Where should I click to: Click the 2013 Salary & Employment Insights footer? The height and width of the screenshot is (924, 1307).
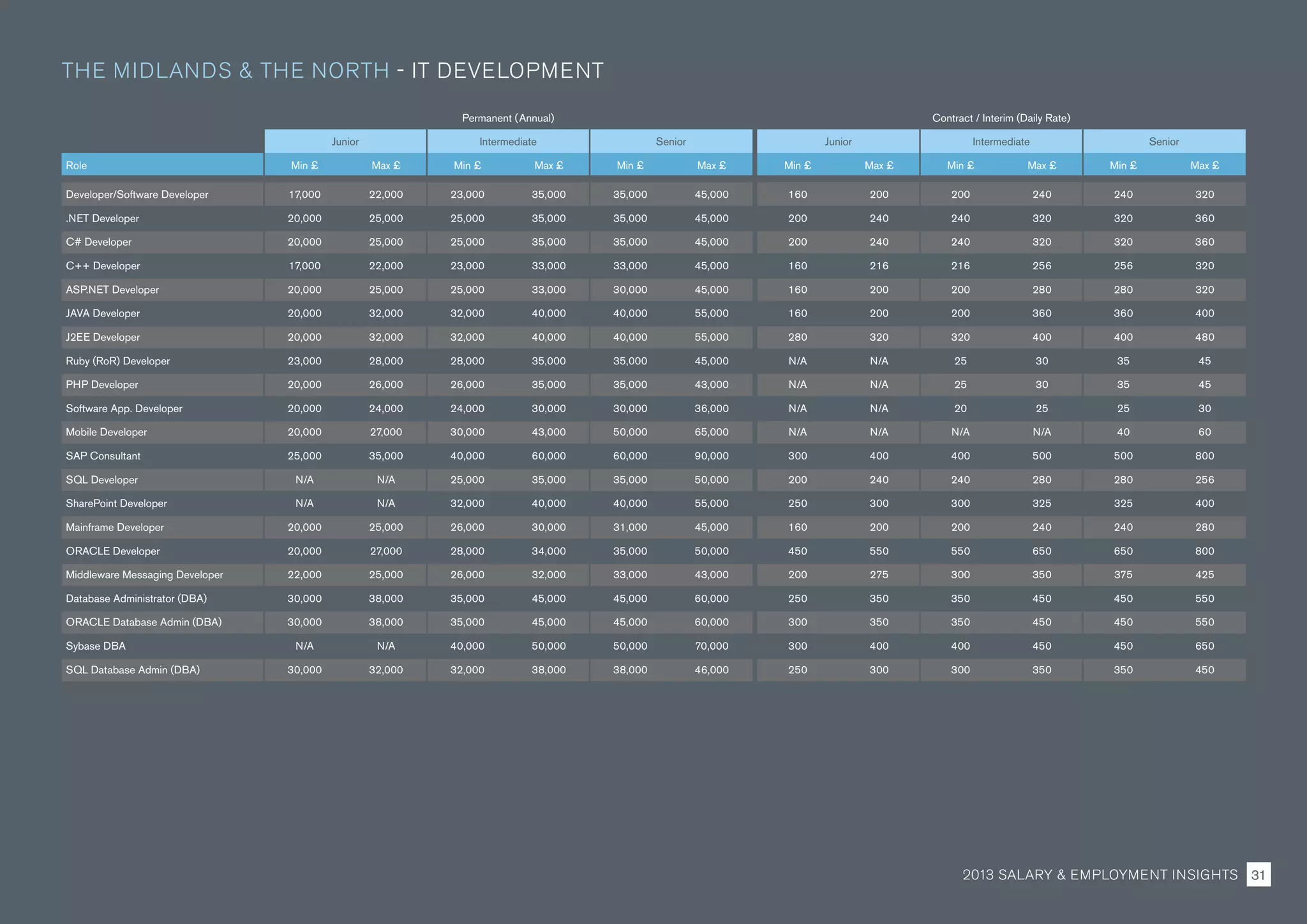(1100, 875)
